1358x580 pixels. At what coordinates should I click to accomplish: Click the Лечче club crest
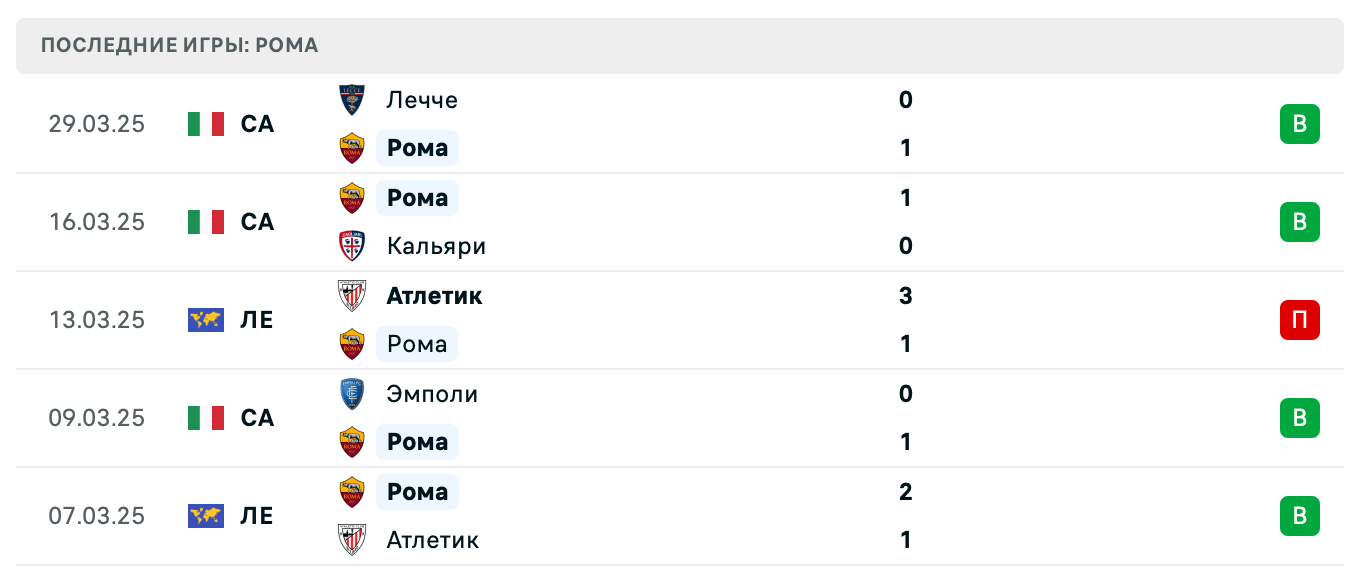tap(352, 100)
